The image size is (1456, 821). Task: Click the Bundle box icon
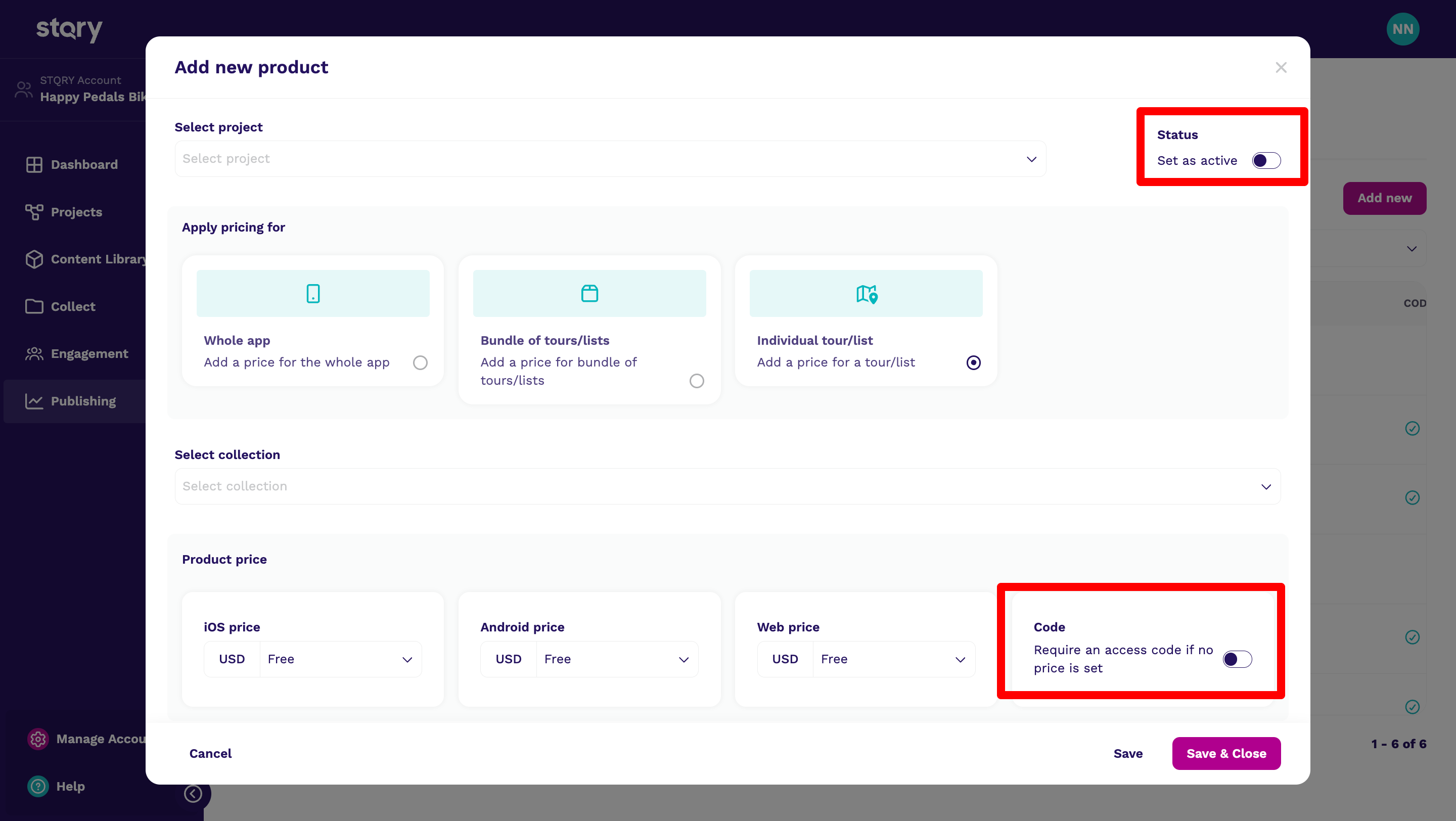(589, 293)
